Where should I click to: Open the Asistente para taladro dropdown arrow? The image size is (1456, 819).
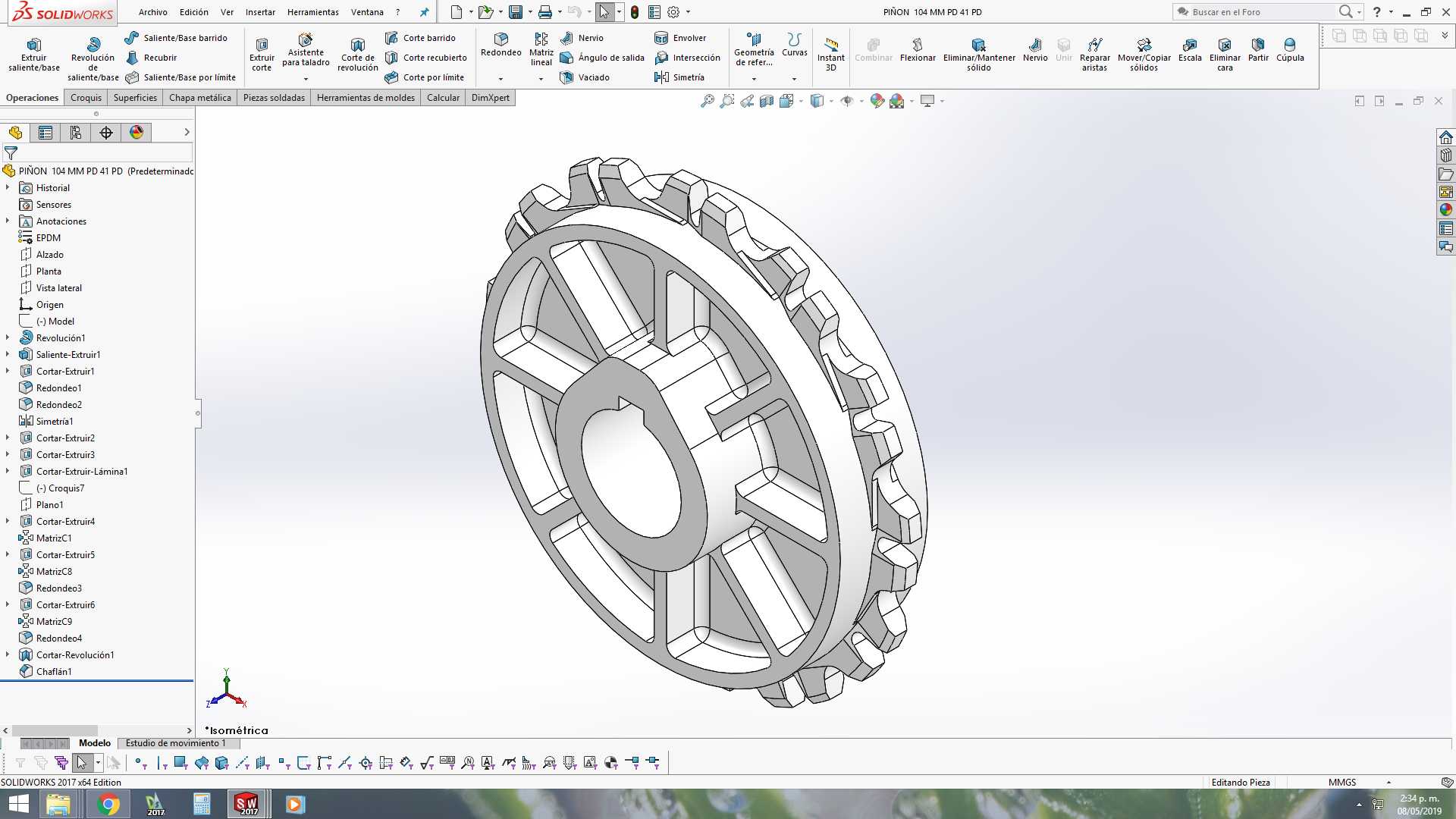point(306,79)
